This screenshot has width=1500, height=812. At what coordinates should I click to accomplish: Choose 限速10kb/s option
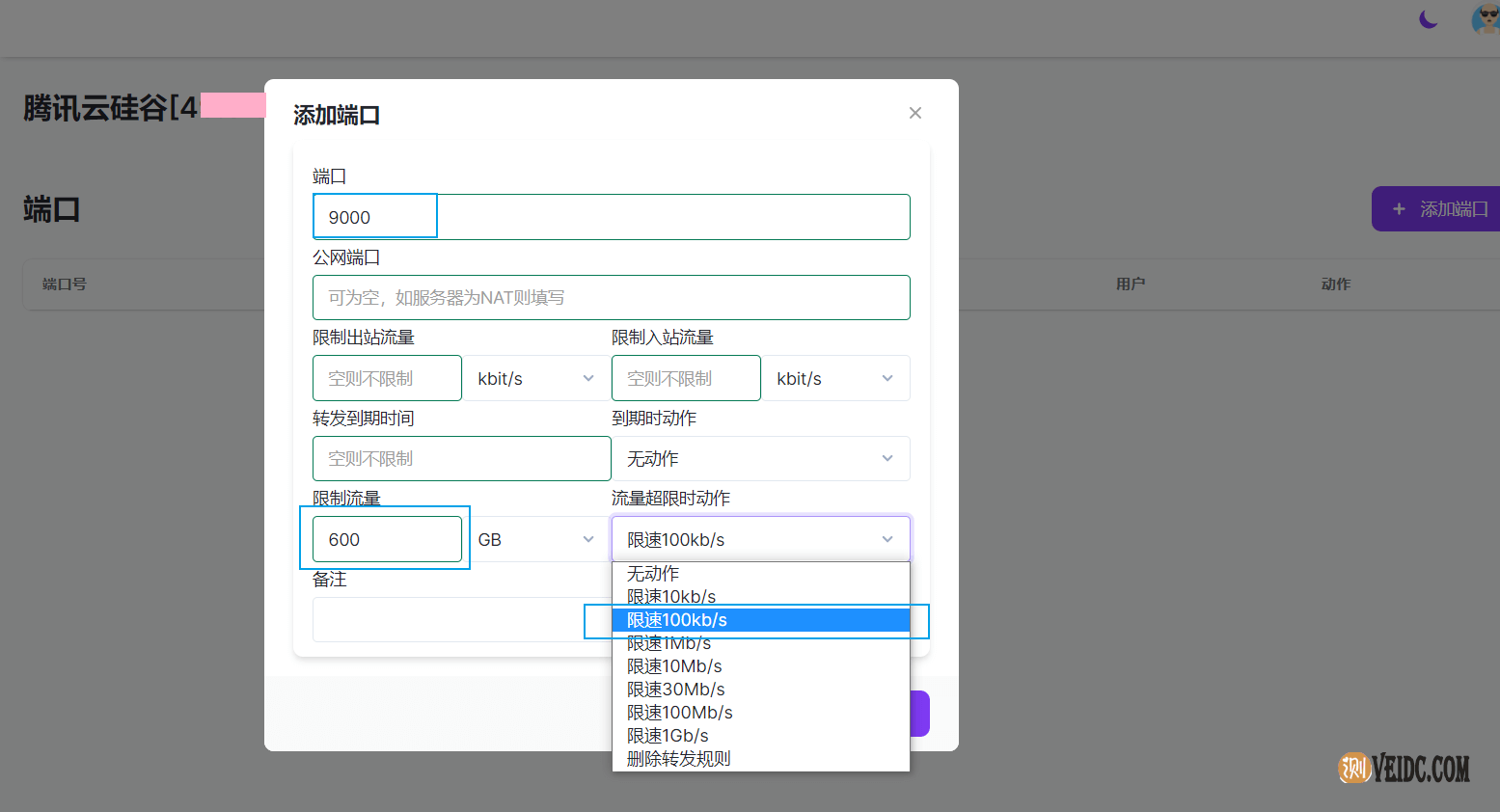coord(671,597)
